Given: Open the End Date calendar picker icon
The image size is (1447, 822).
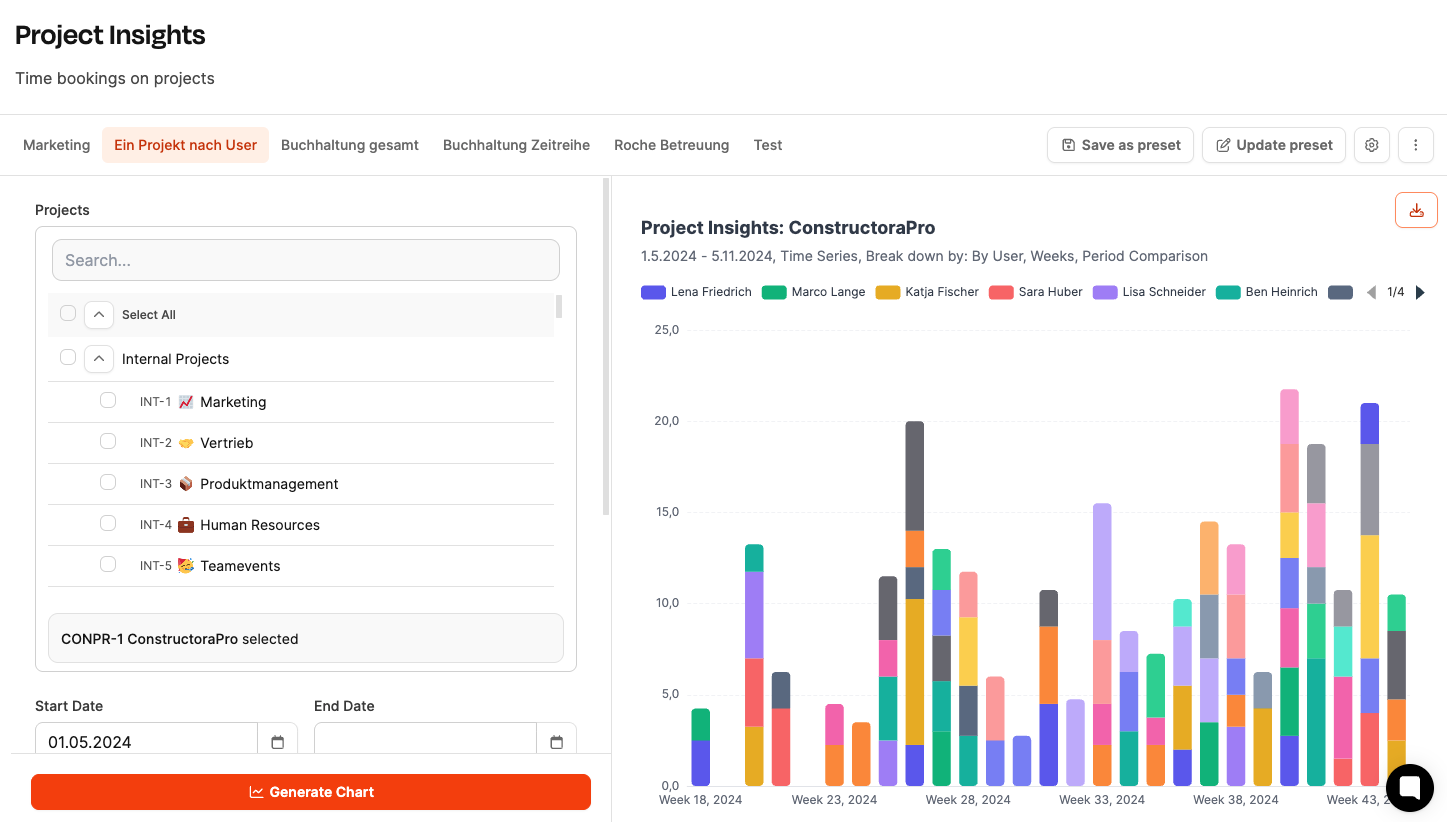Looking at the screenshot, I should (x=557, y=742).
